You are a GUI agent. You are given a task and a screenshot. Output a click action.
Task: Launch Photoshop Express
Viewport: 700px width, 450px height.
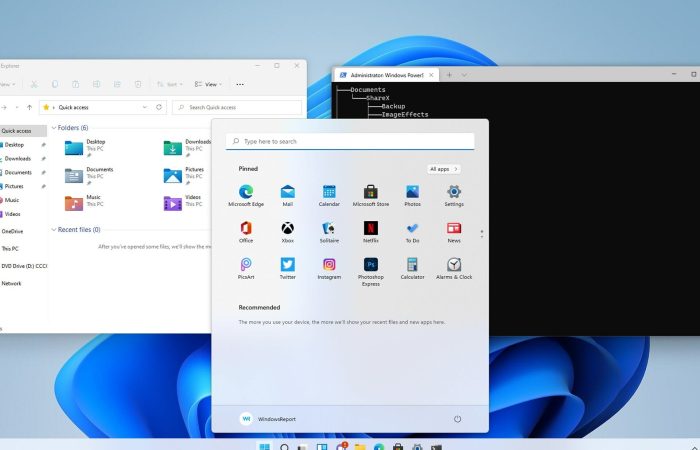[371, 272]
